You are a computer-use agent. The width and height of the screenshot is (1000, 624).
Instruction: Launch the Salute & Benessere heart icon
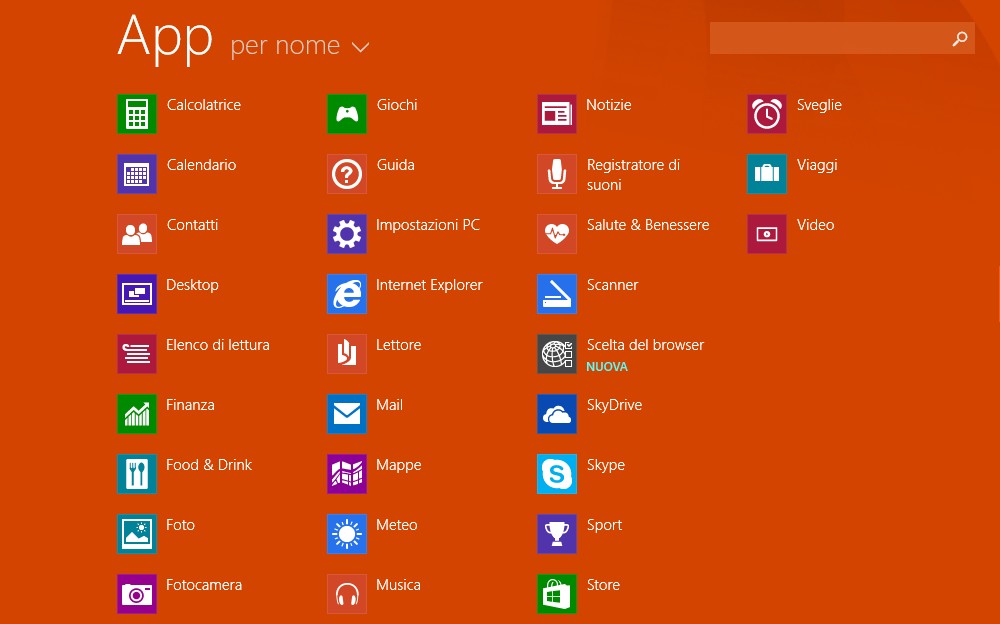point(557,234)
